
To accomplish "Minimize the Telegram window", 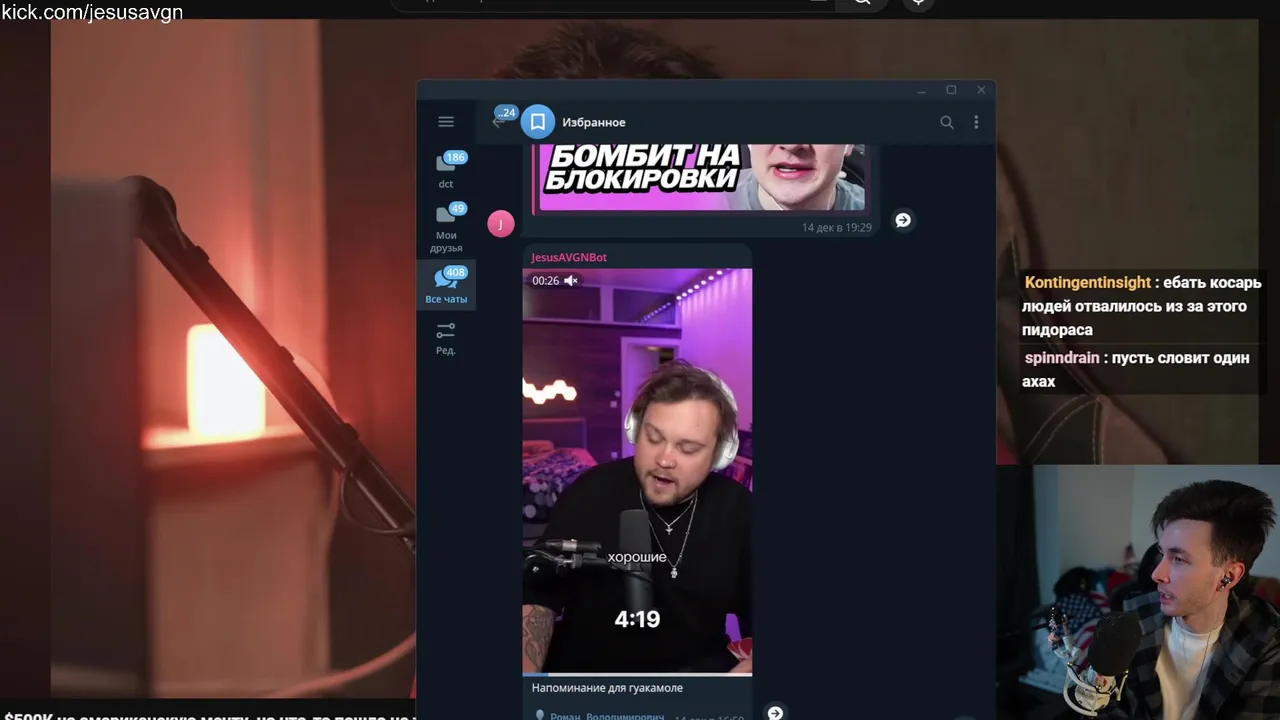I will pos(921,91).
